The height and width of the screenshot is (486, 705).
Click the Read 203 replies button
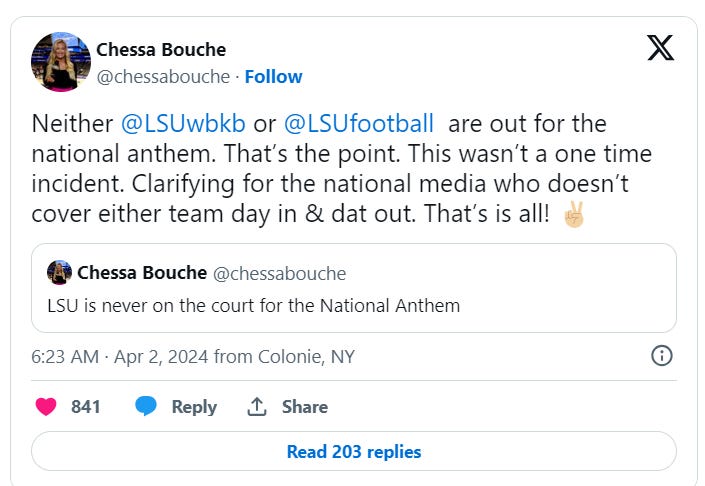coord(353,451)
